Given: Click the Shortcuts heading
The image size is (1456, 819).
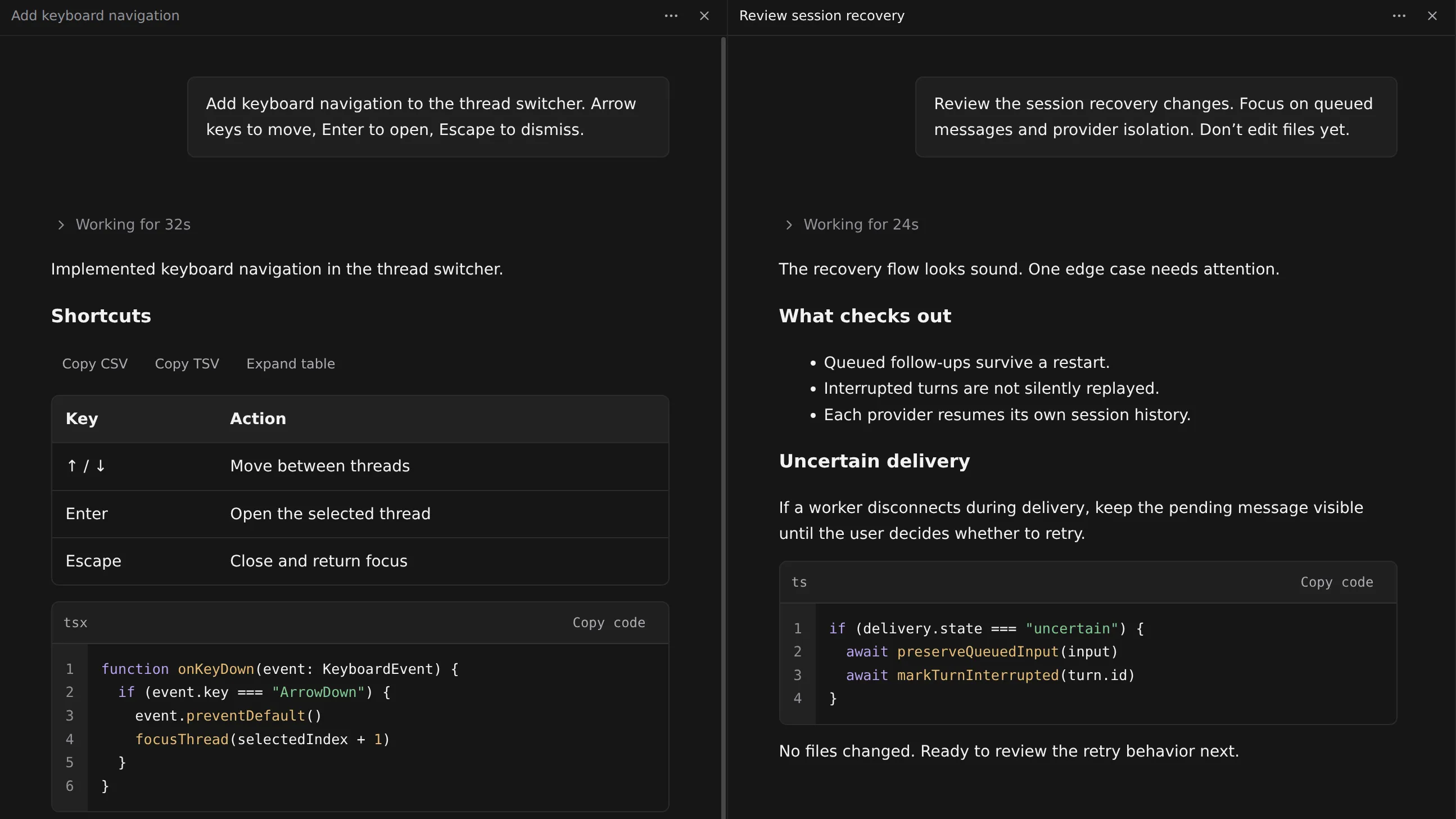Looking at the screenshot, I should click(101, 316).
